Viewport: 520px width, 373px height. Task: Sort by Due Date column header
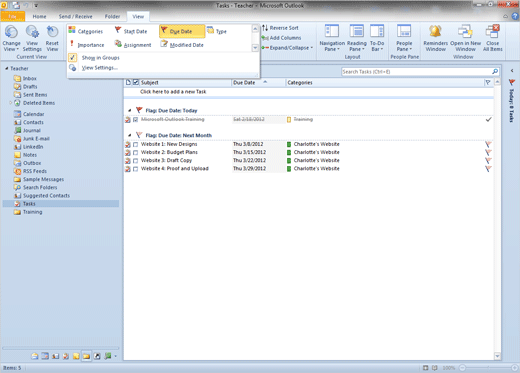[x=258, y=82]
